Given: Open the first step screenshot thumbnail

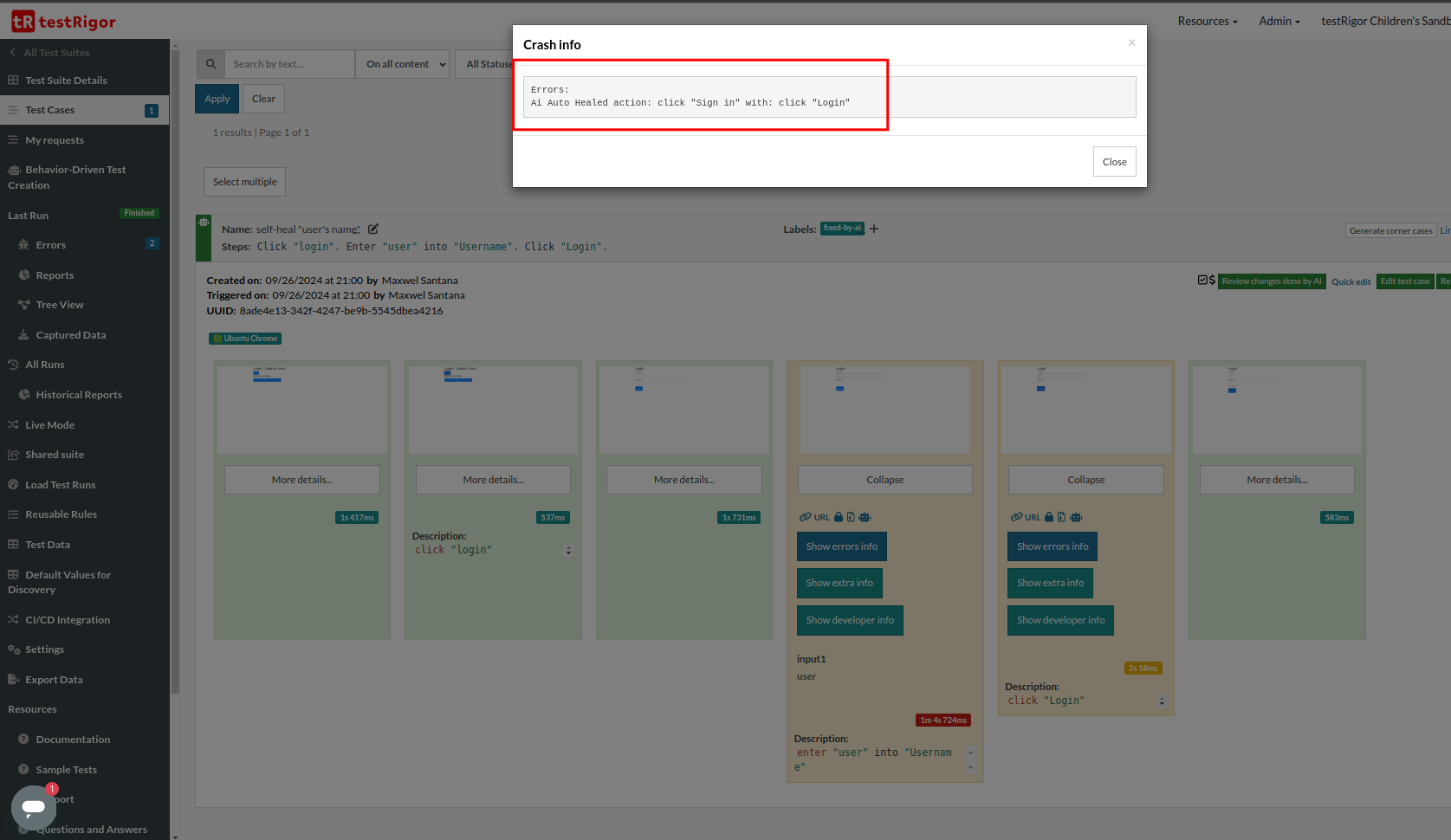Looking at the screenshot, I should (x=302, y=409).
